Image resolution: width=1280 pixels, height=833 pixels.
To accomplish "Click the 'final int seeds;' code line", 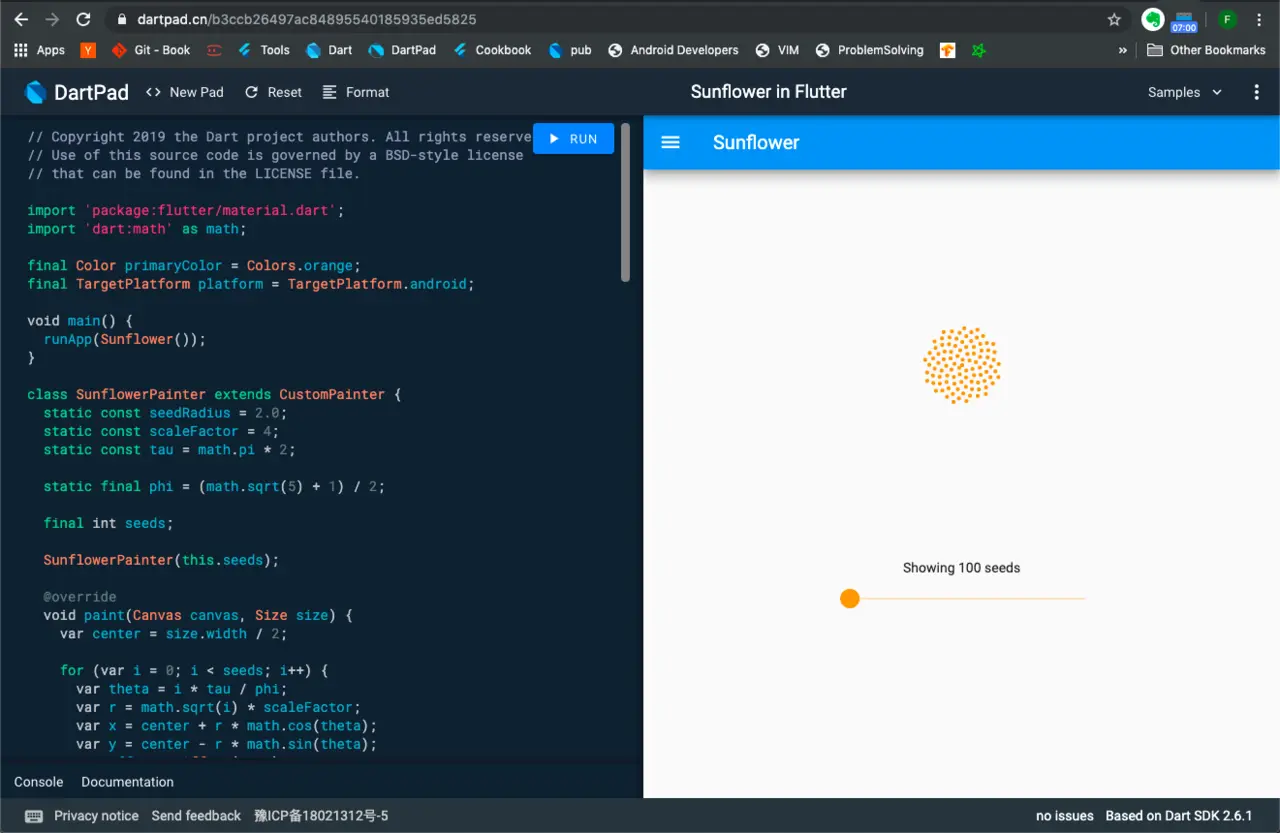I will click(x=108, y=523).
